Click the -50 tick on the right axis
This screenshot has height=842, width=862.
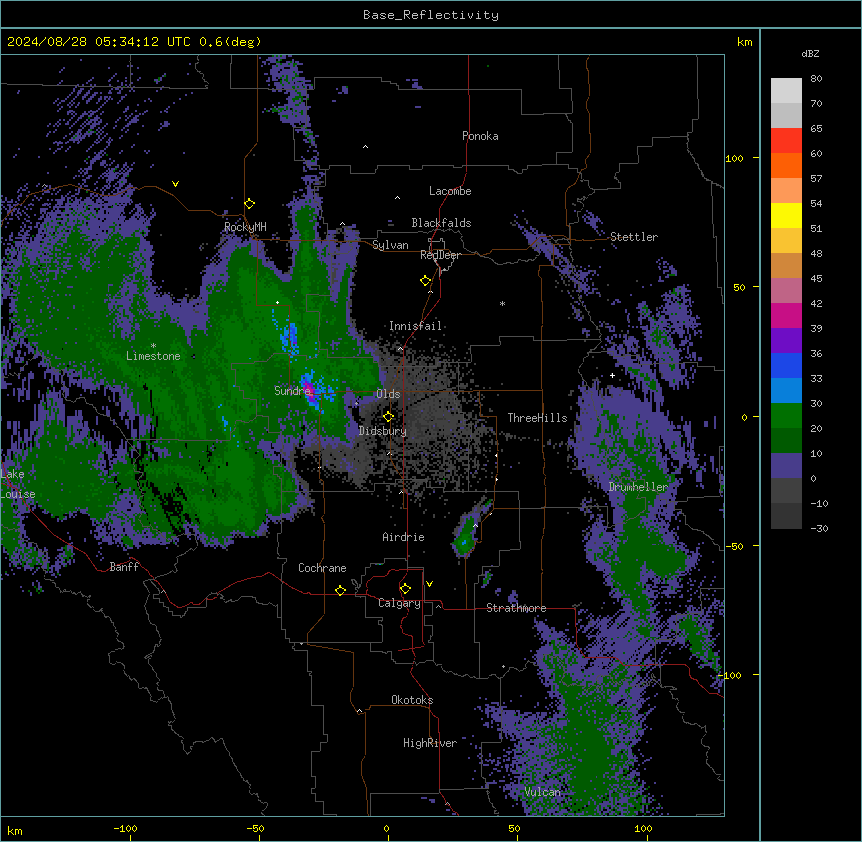point(734,546)
